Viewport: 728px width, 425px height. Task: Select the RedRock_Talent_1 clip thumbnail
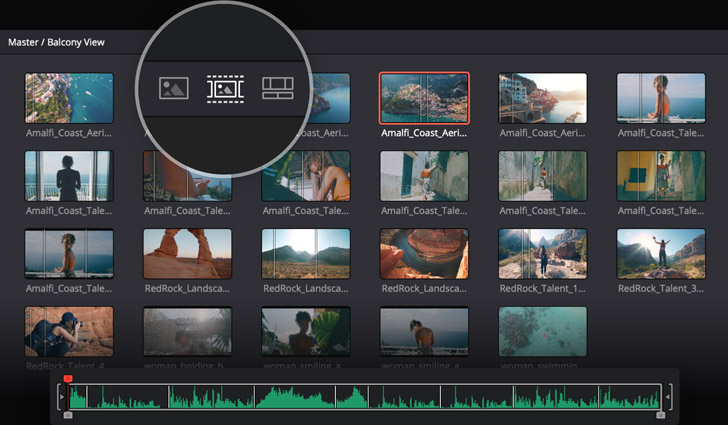click(542, 254)
